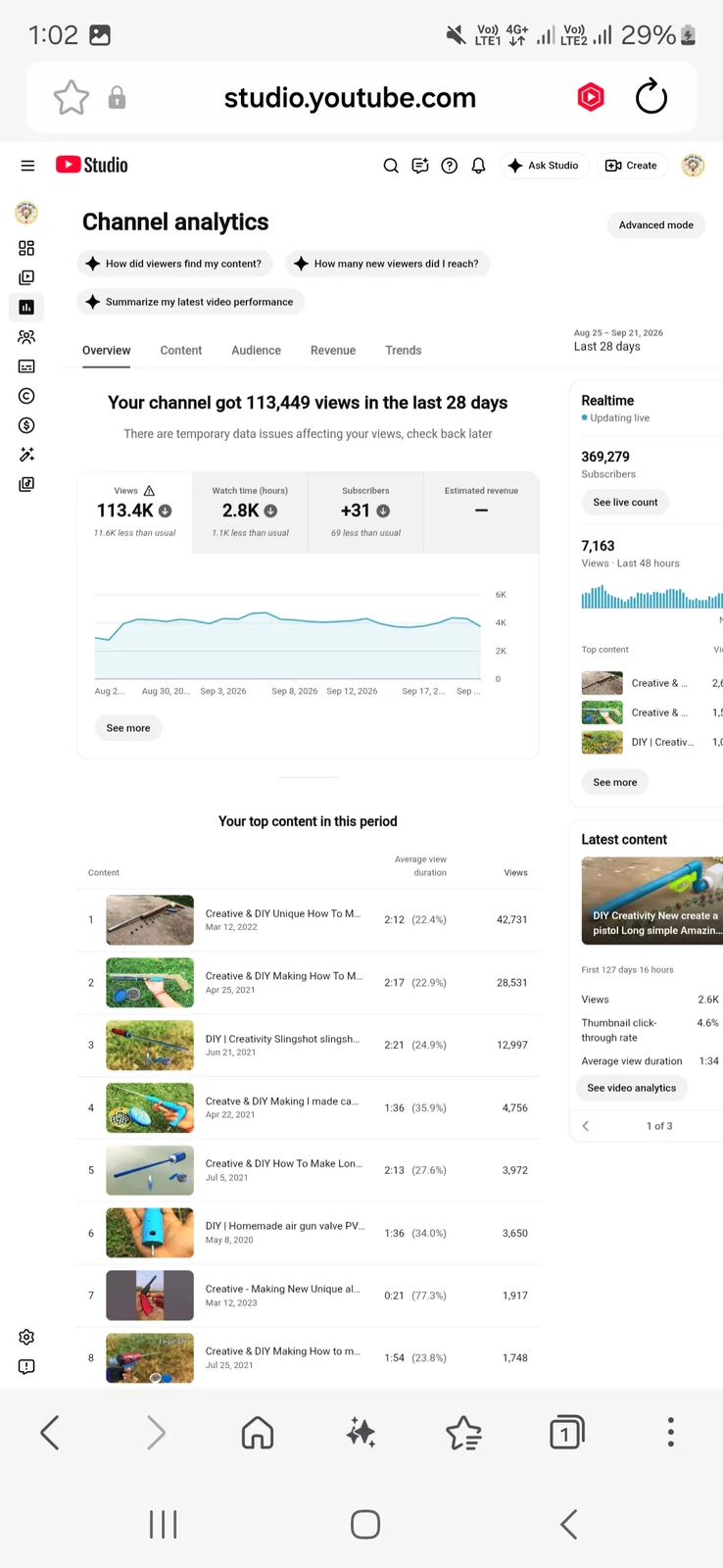Open Settings gear in sidebar
Image resolution: width=723 pixels, height=1568 pixels.
tap(26, 1337)
